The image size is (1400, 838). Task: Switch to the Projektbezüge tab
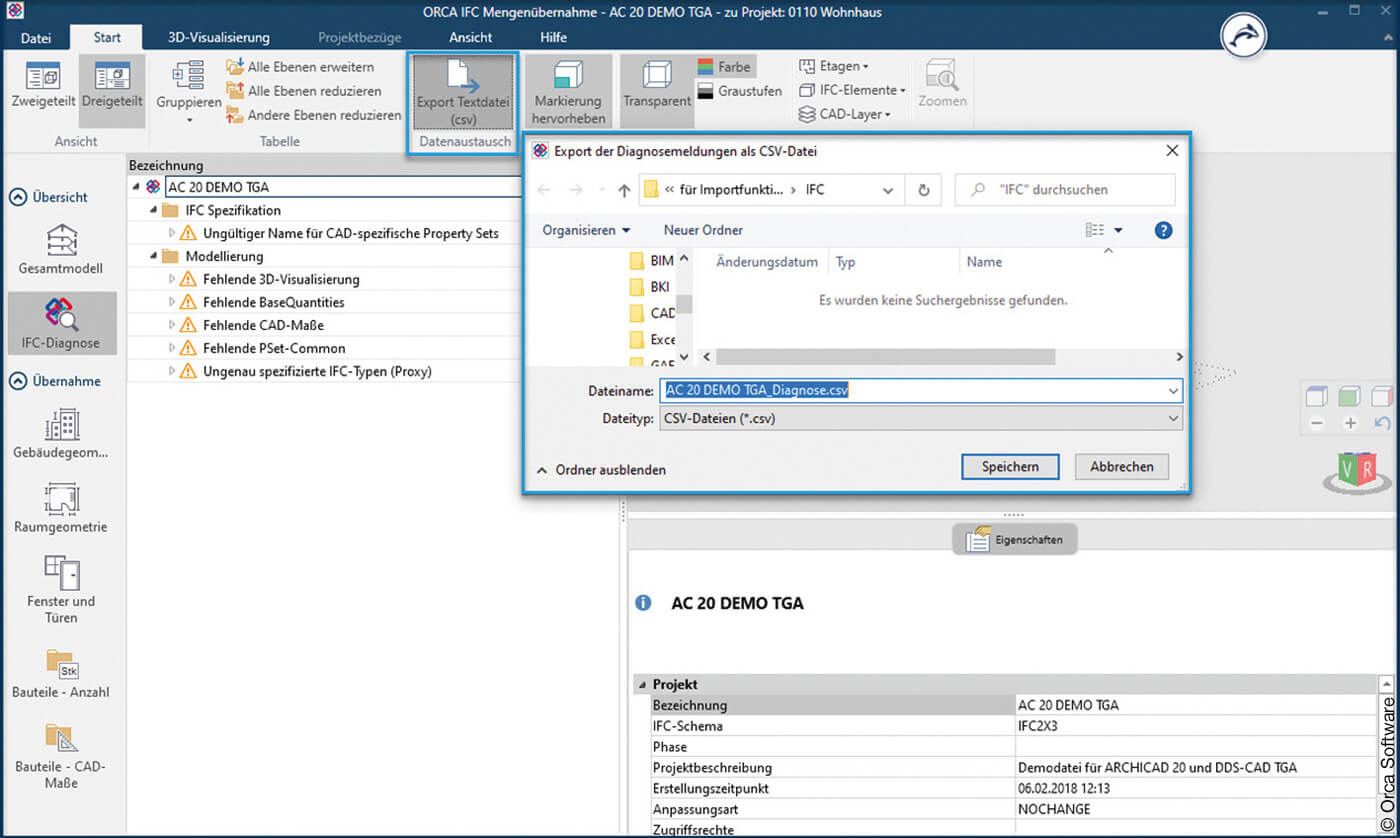[x=360, y=38]
